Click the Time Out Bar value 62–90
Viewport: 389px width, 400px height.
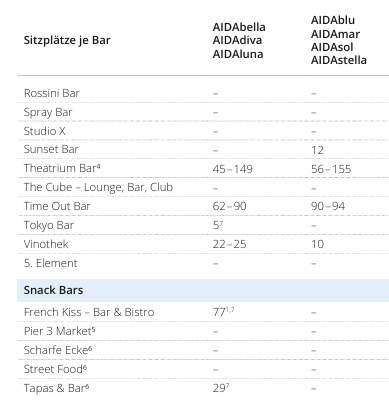[229, 206]
